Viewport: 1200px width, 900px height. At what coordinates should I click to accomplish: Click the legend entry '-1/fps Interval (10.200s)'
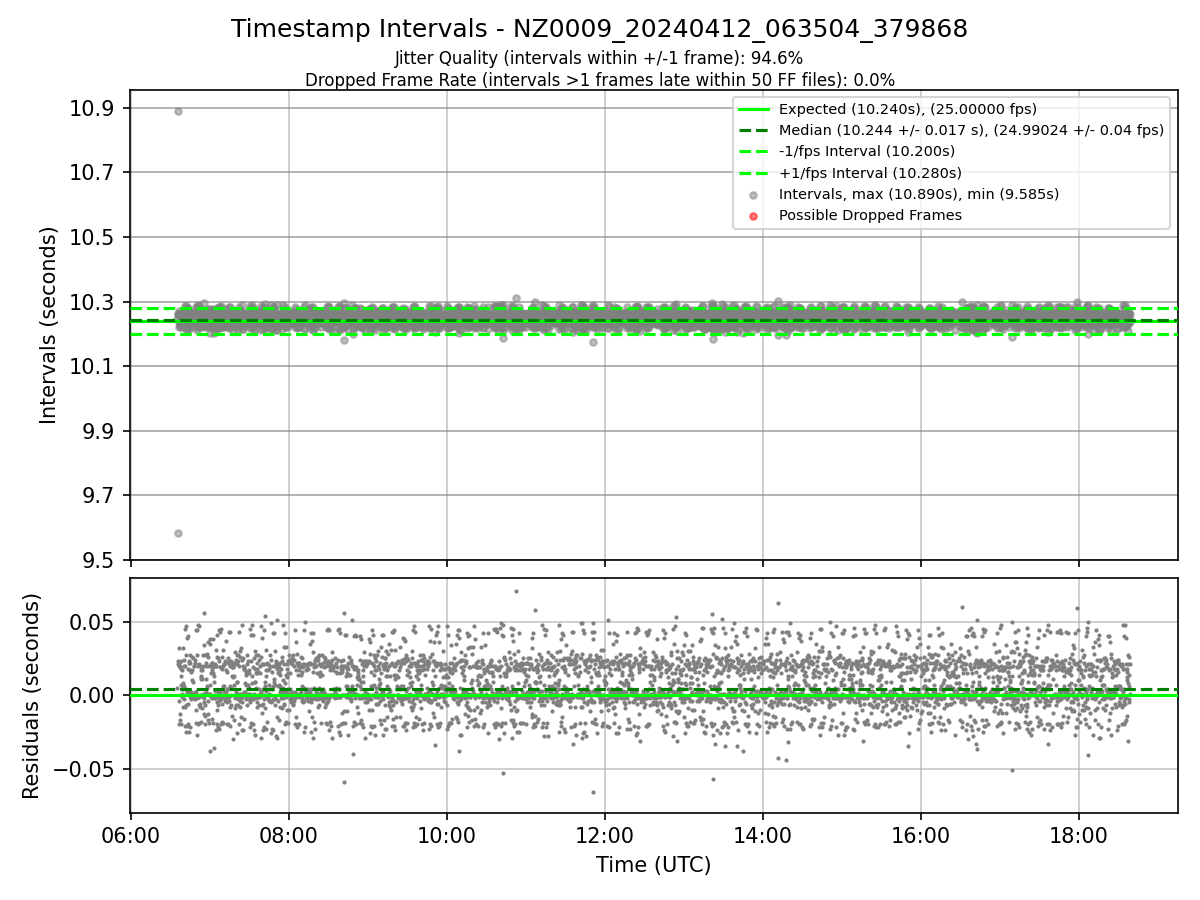coord(867,151)
